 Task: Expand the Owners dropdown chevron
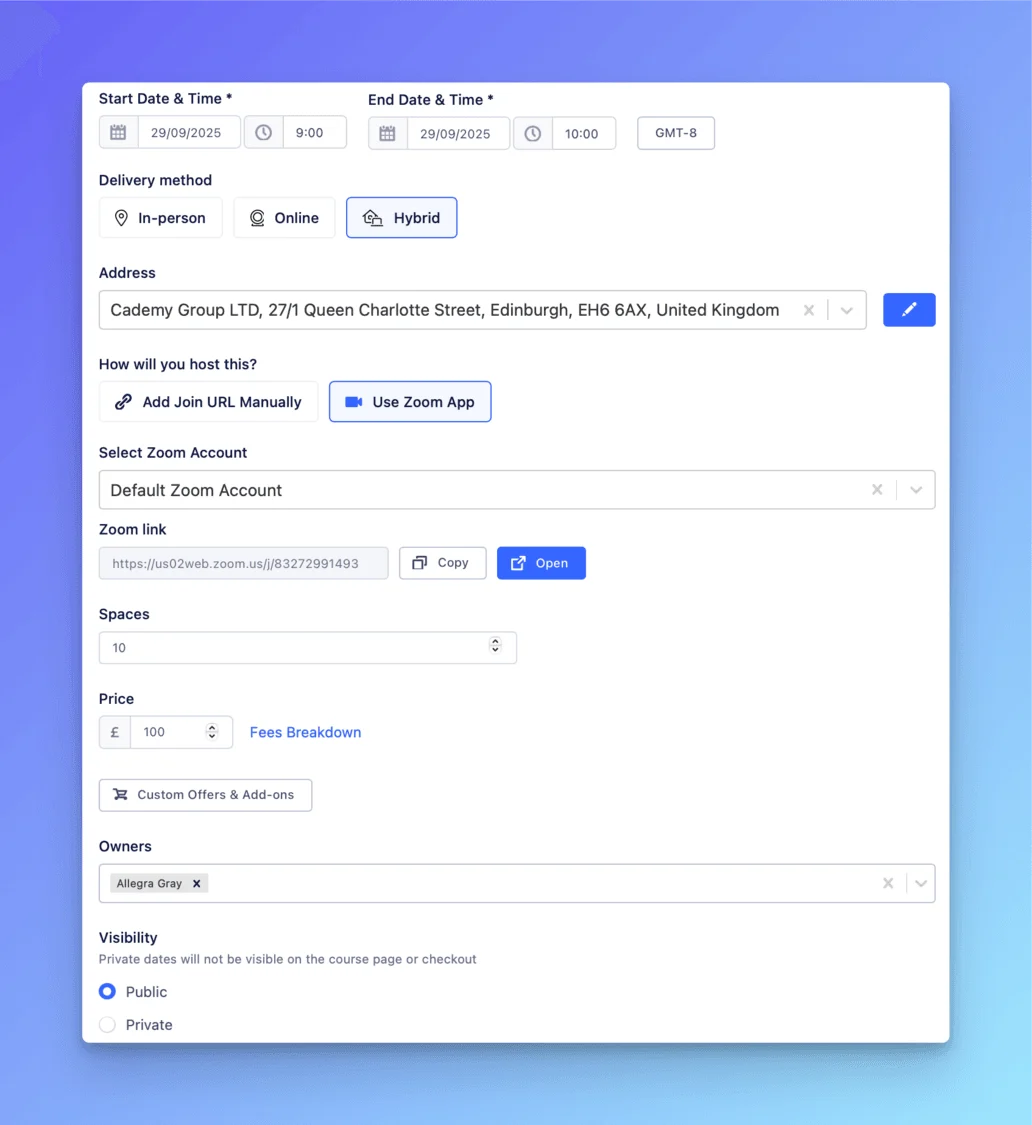(x=921, y=883)
